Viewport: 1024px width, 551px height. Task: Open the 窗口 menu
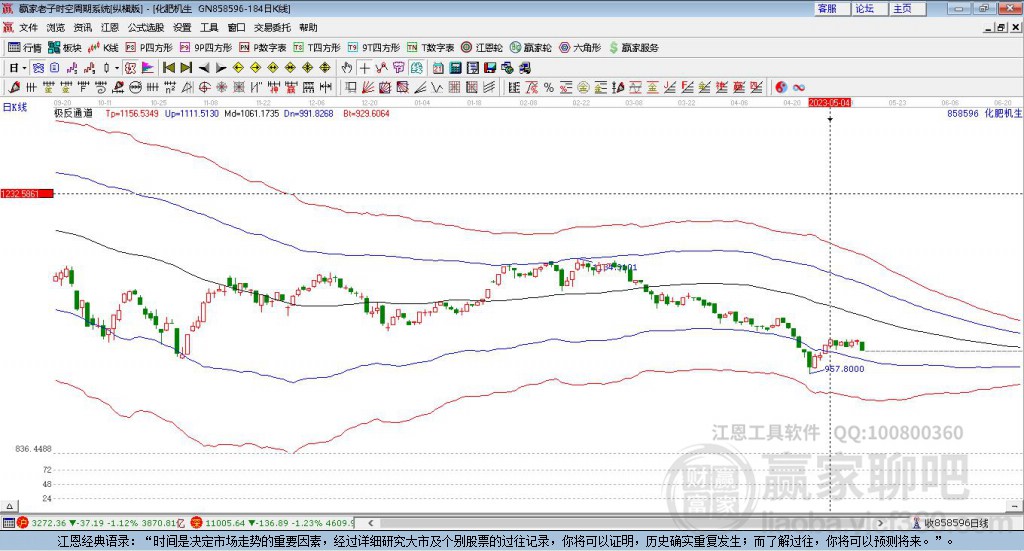pos(236,27)
